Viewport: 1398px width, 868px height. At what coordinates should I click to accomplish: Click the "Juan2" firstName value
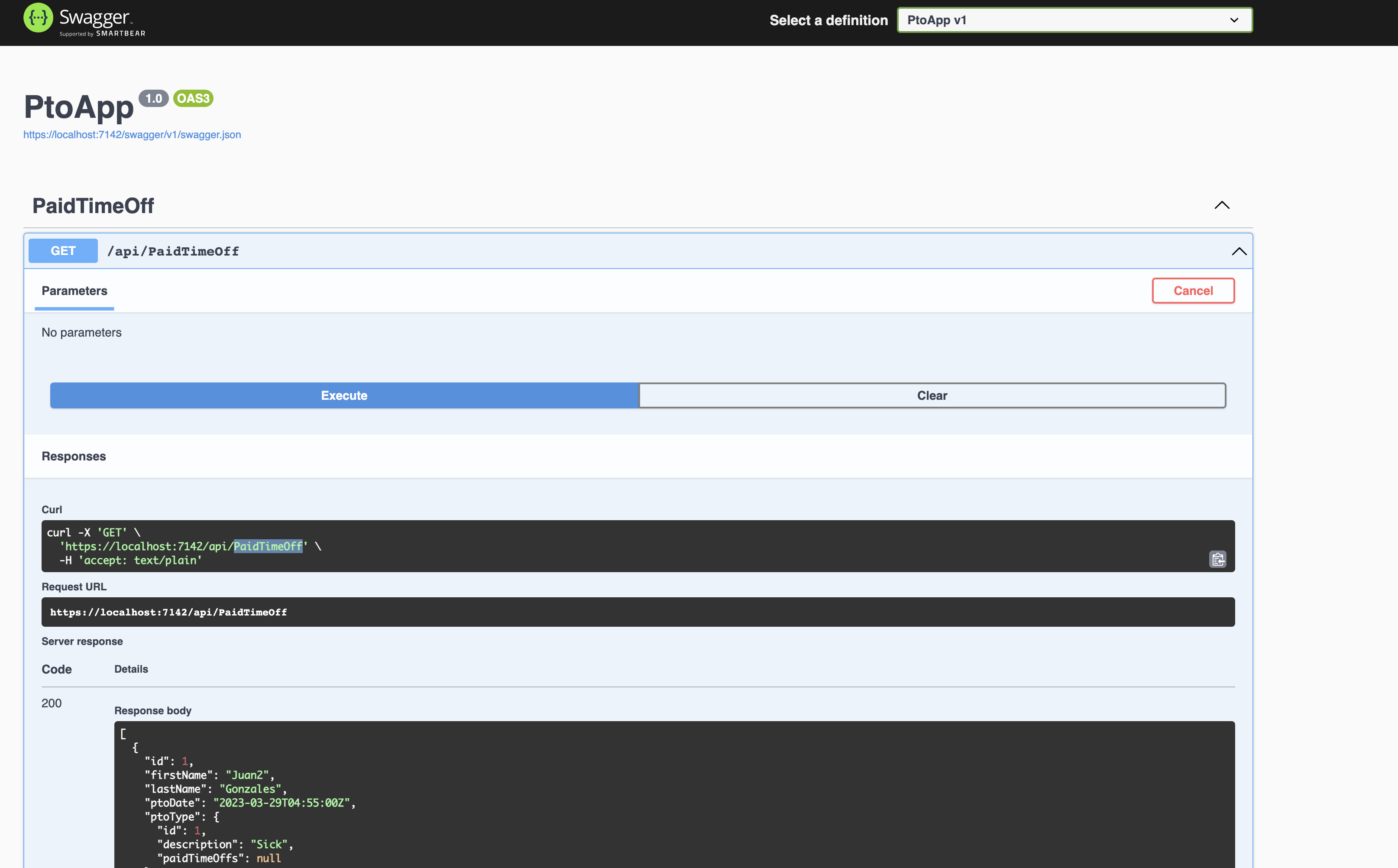click(x=247, y=775)
